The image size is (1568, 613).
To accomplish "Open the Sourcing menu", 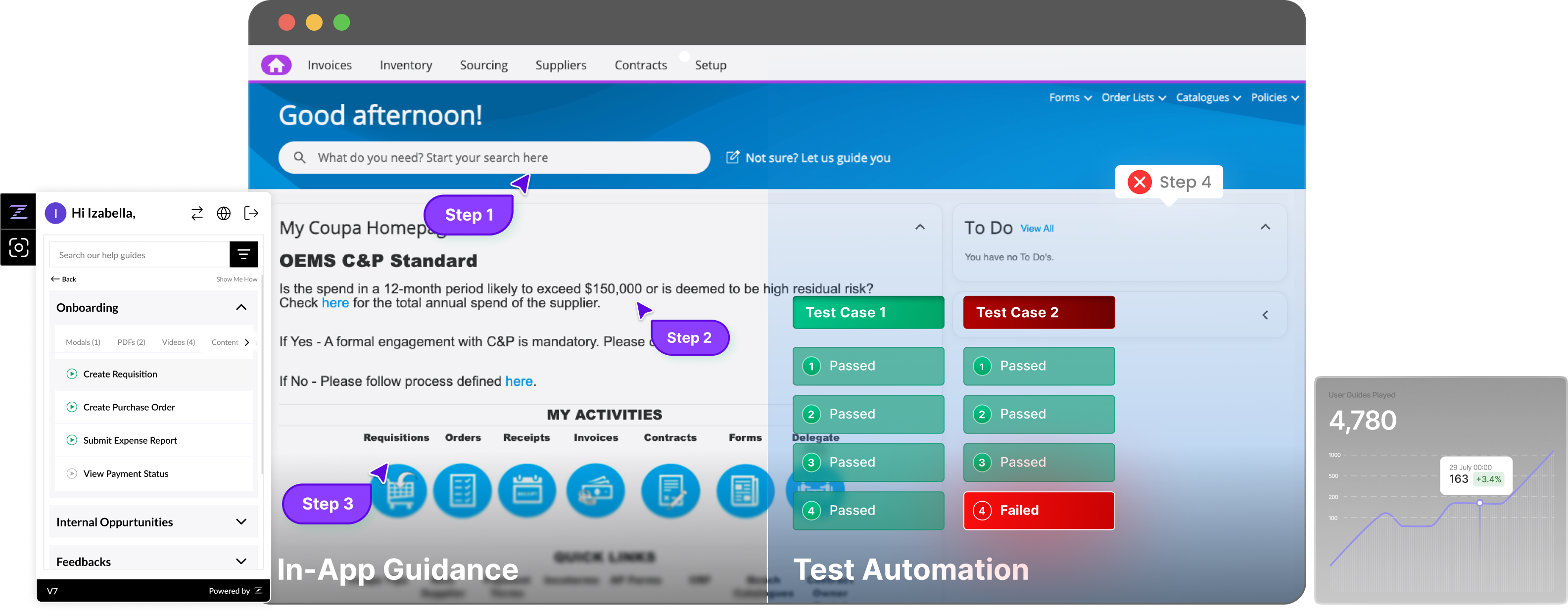I will point(483,65).
